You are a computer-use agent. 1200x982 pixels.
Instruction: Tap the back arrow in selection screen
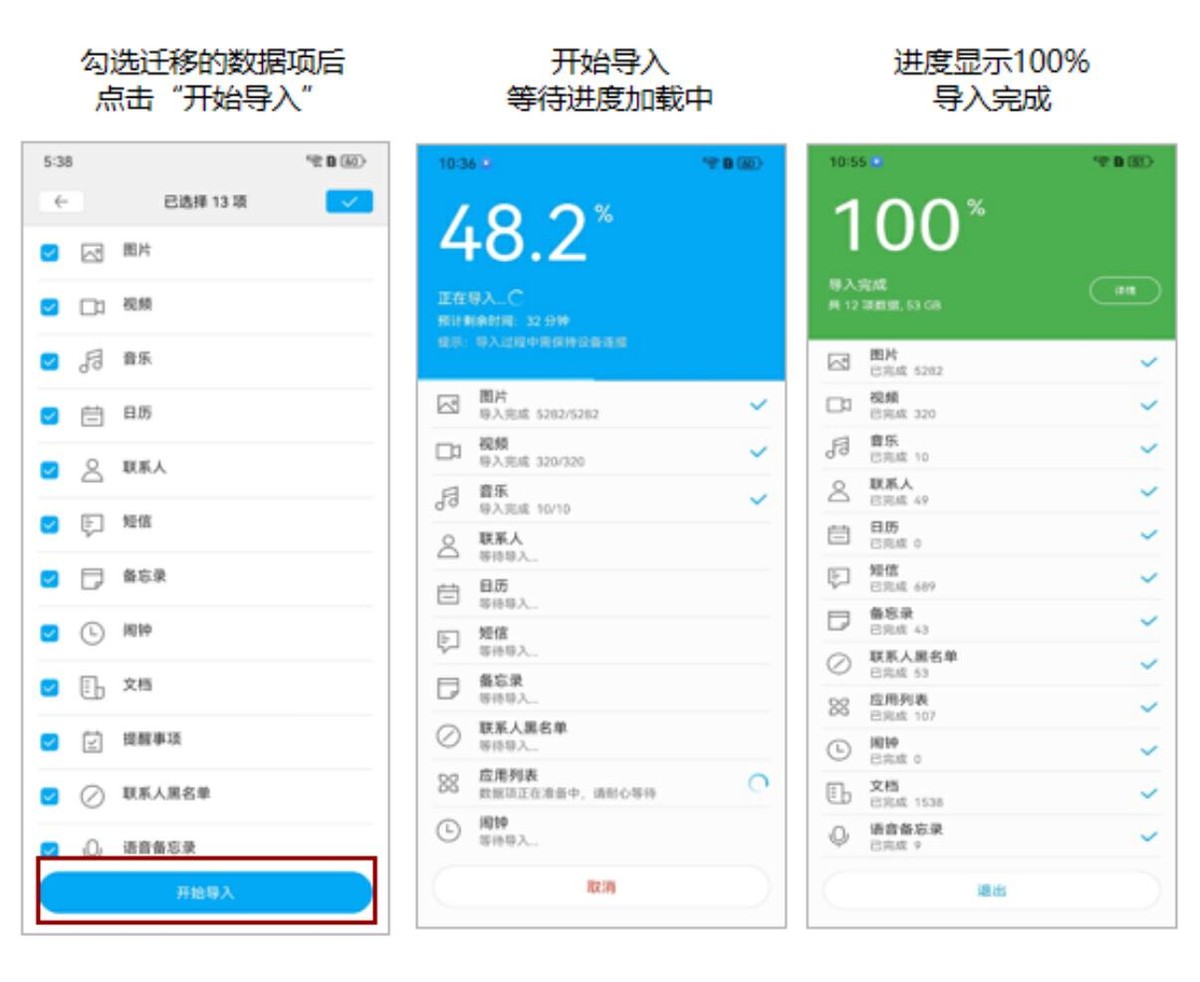click(x=61, y=202)
